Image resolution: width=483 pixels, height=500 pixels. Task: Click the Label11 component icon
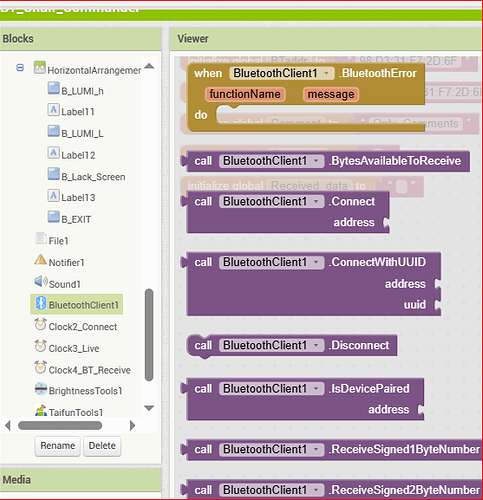pyautogui.click(x=53, y=110)
